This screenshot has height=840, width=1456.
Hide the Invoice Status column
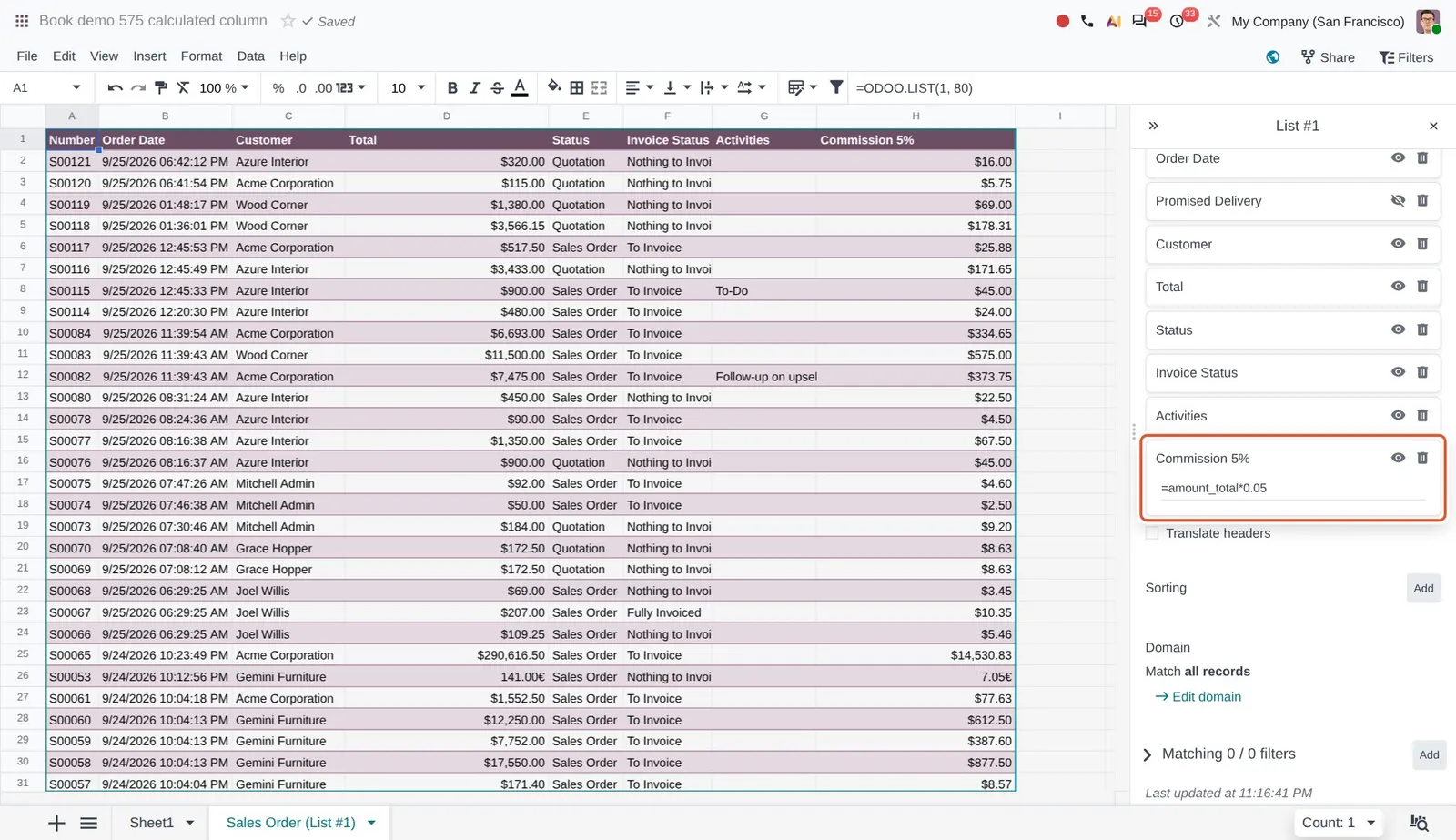click(x=1398, y=372)
